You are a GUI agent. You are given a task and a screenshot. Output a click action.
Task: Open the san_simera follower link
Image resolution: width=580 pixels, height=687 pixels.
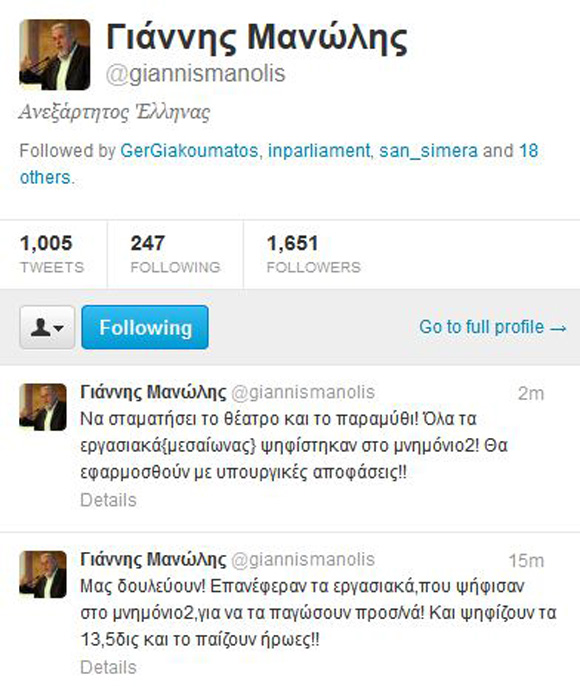[428, 151]
